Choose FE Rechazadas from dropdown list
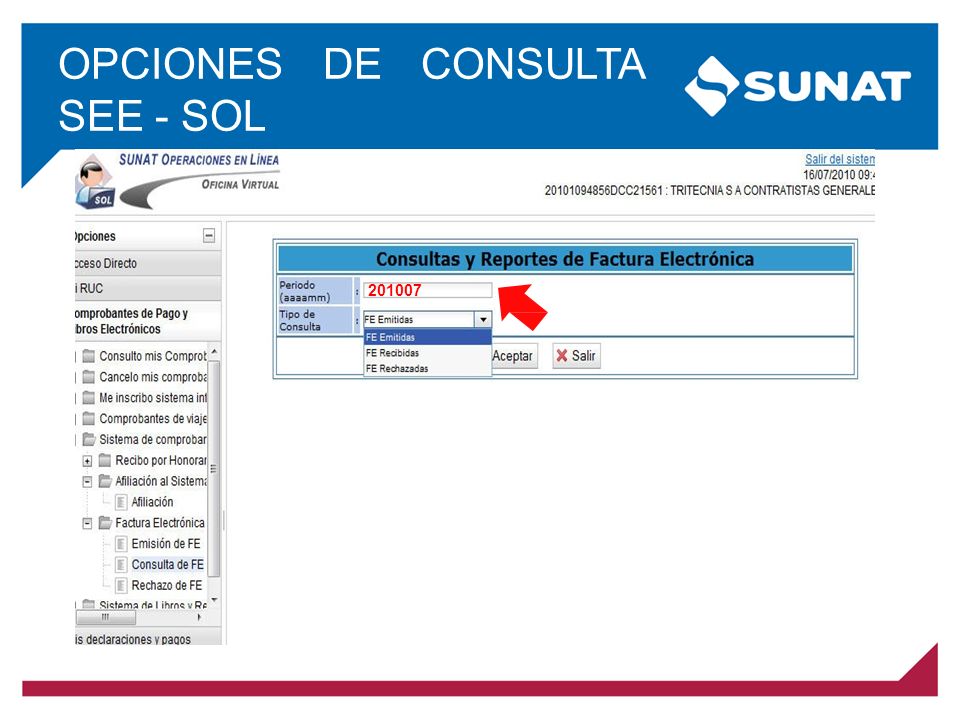 pyautogui.click(x=427, y=369)
